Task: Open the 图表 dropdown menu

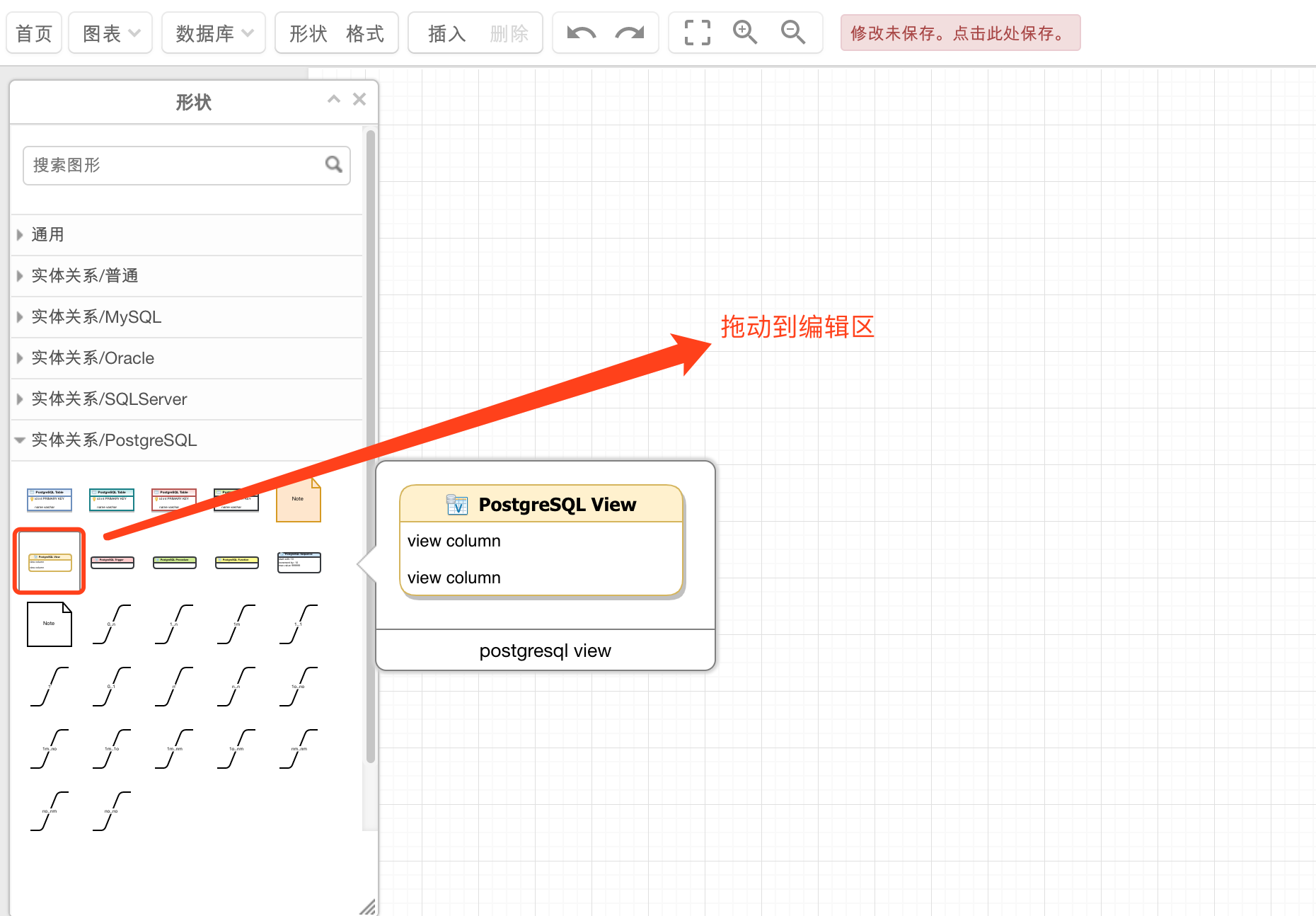Action: [x=110, y=32]
